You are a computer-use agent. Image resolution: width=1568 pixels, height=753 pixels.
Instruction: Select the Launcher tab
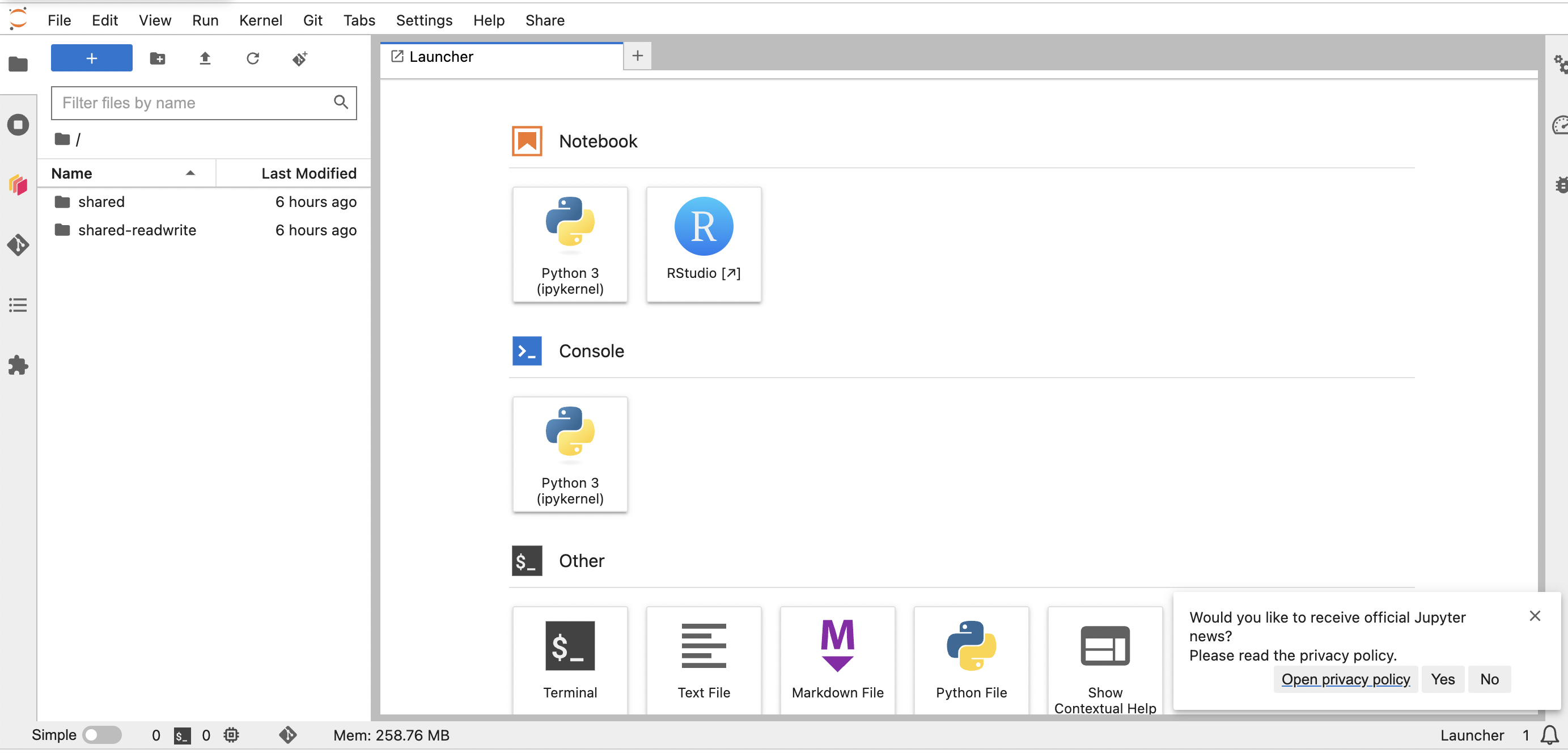pyautogui.click(x=501, y=57)
